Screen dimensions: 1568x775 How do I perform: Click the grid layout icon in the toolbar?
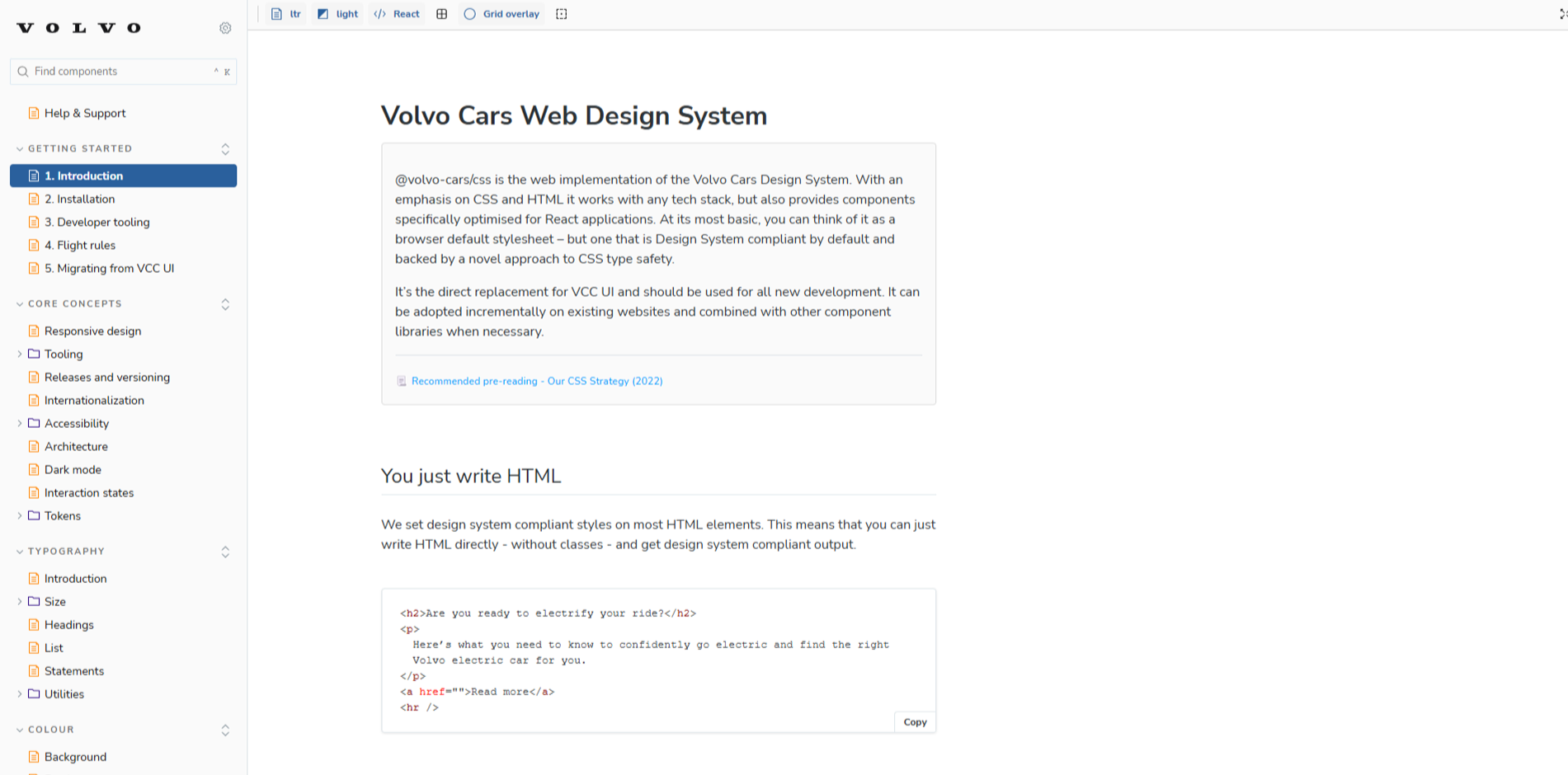442,14
